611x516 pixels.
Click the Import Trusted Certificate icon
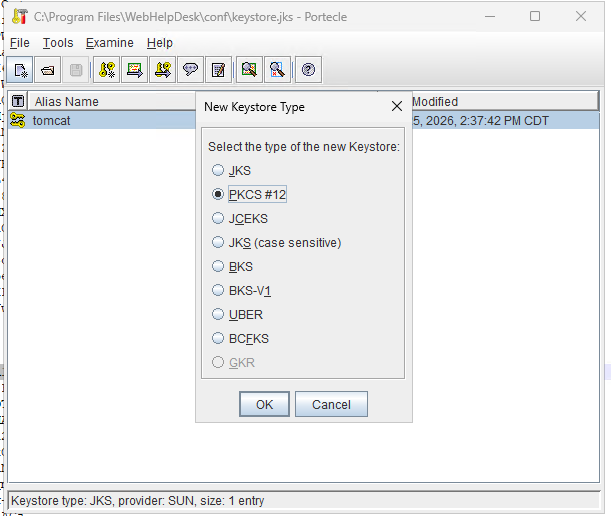pyautogui.click(x=134, y=70)
